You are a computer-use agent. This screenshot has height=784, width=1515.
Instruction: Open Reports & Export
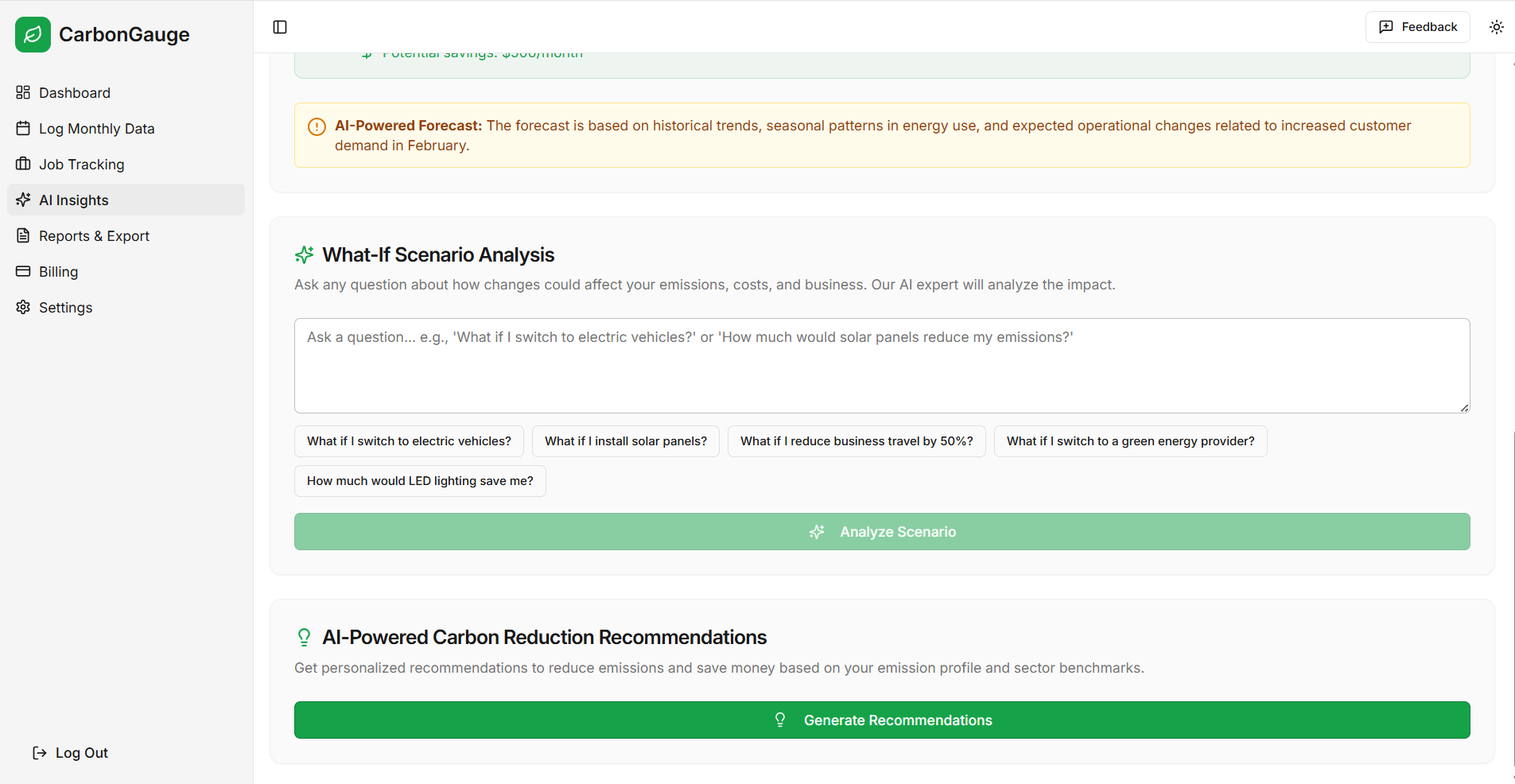coord(126,235)
